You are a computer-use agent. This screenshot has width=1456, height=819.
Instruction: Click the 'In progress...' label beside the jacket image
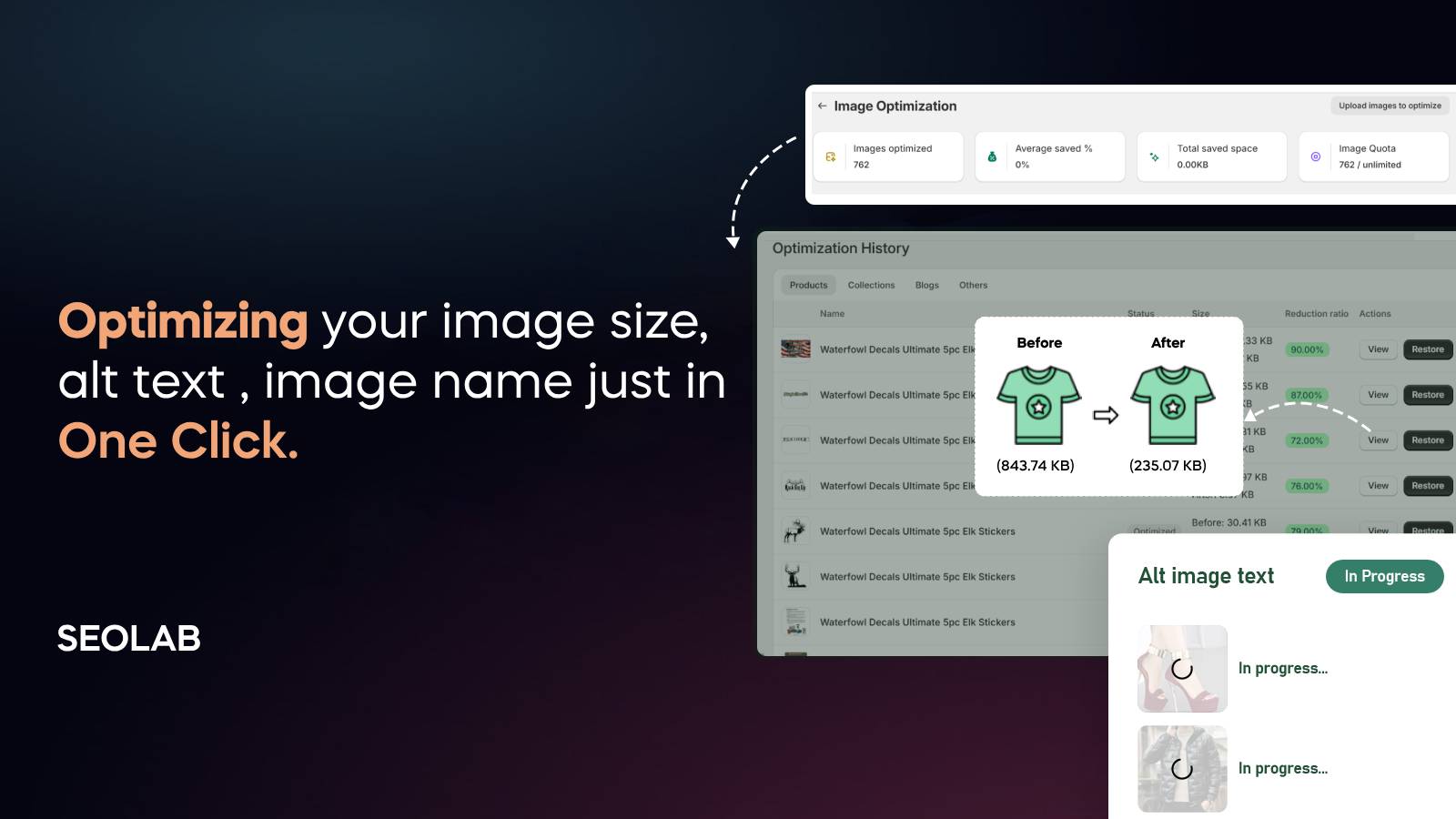(1283, 769)
